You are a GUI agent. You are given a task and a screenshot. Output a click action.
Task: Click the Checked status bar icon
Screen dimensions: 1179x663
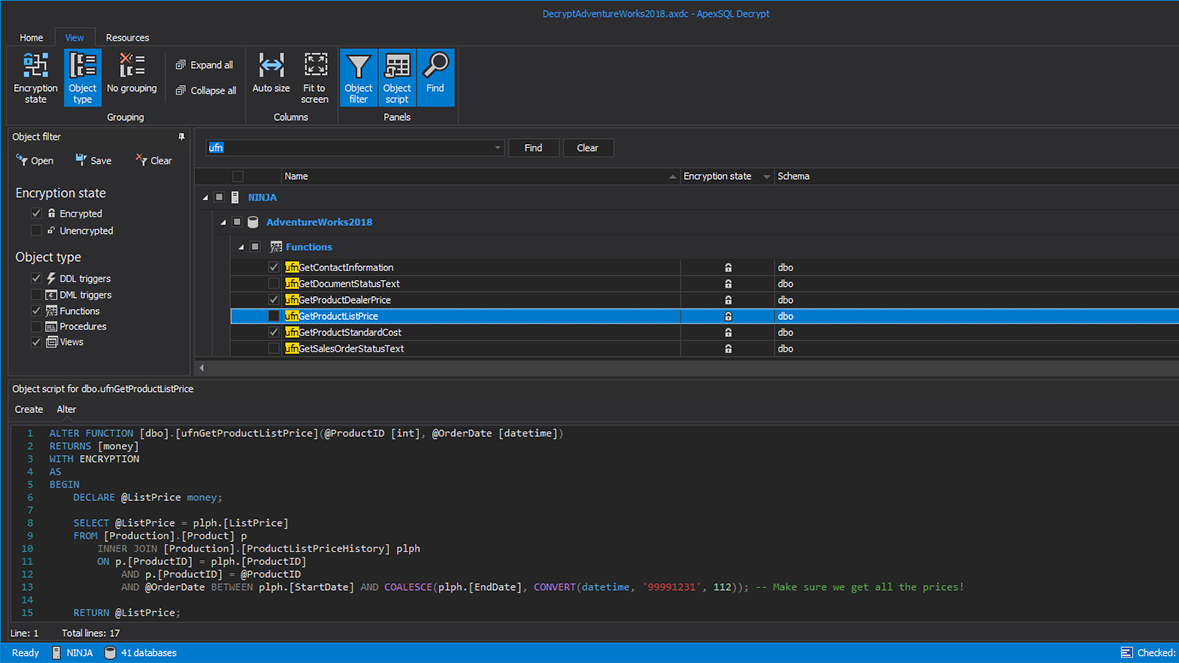1126,652
